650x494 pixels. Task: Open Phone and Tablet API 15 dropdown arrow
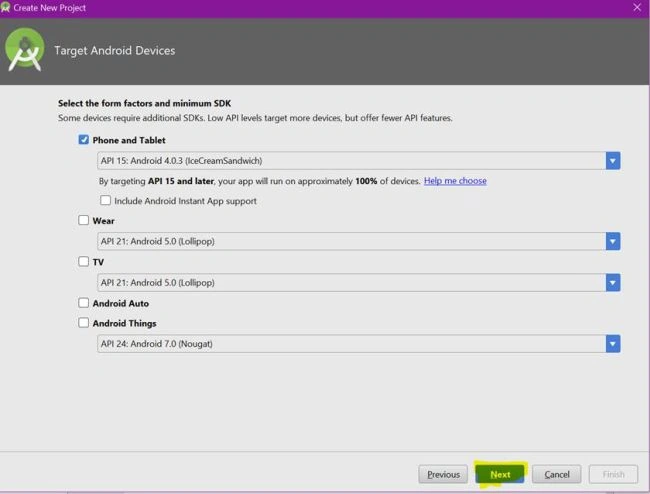[613, 161]
